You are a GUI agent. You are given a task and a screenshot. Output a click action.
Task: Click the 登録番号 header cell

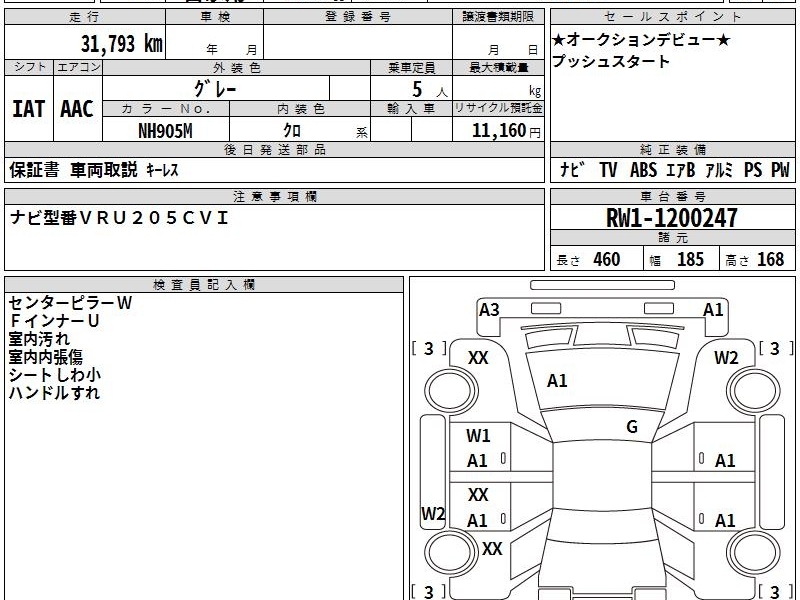(358, 17)
